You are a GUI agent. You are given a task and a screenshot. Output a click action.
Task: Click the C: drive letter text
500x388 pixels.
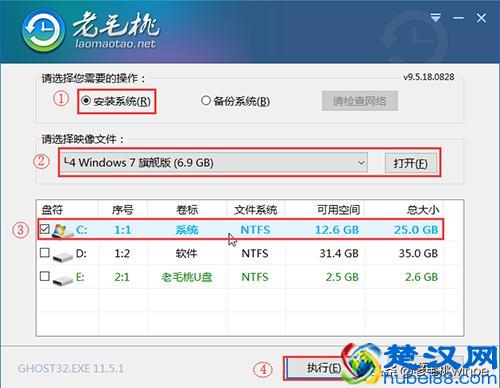coord(82,230)
